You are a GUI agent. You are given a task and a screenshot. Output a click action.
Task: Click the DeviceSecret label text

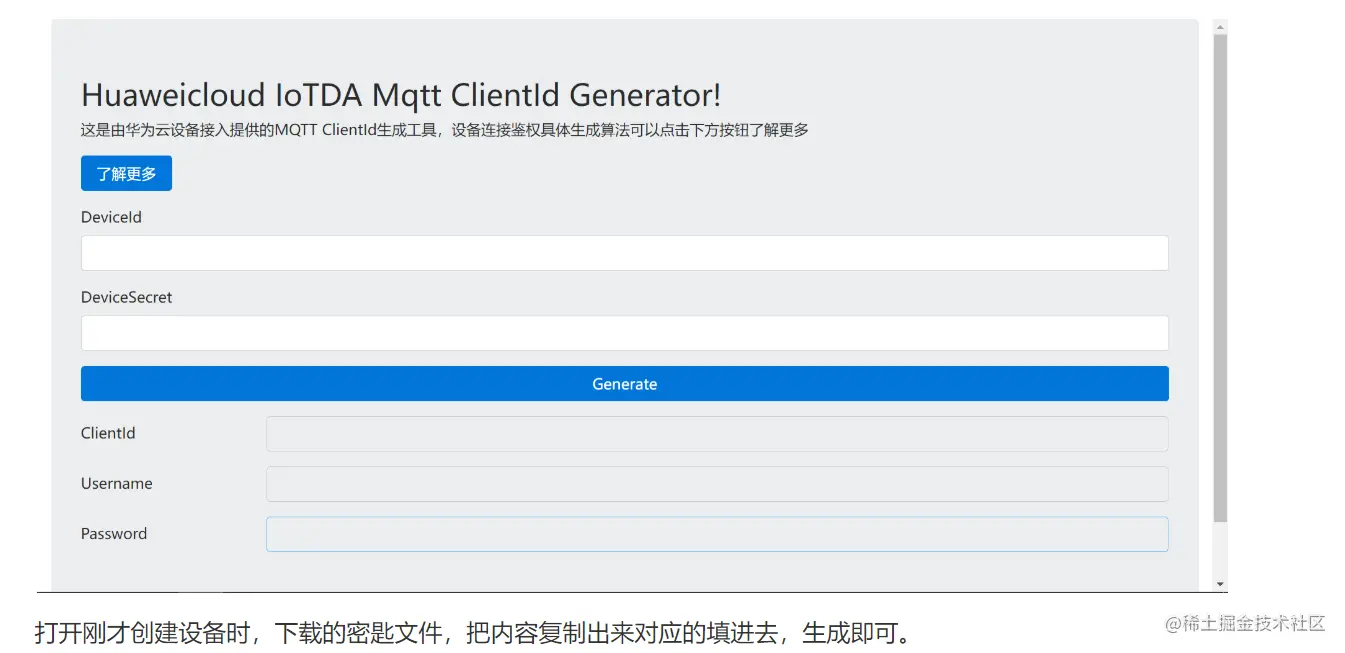126,297
